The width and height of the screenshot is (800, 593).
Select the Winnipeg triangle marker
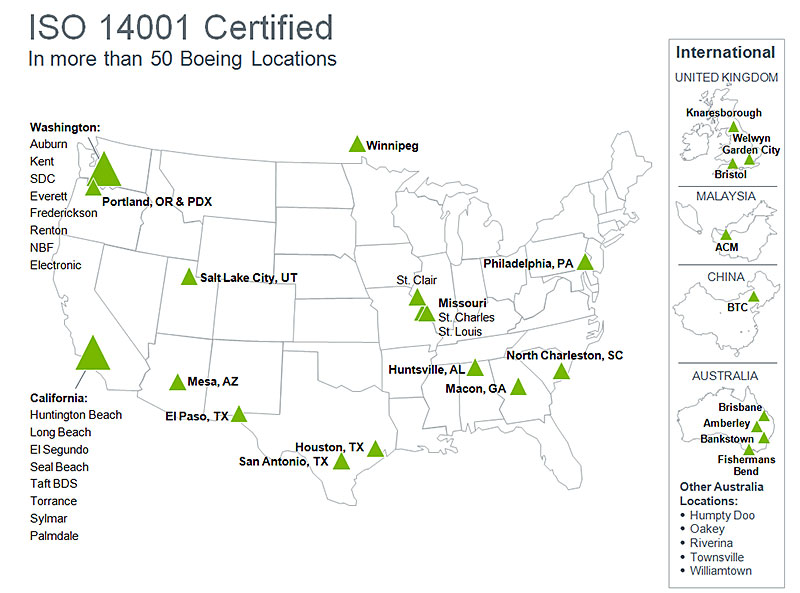click(357, 145)
